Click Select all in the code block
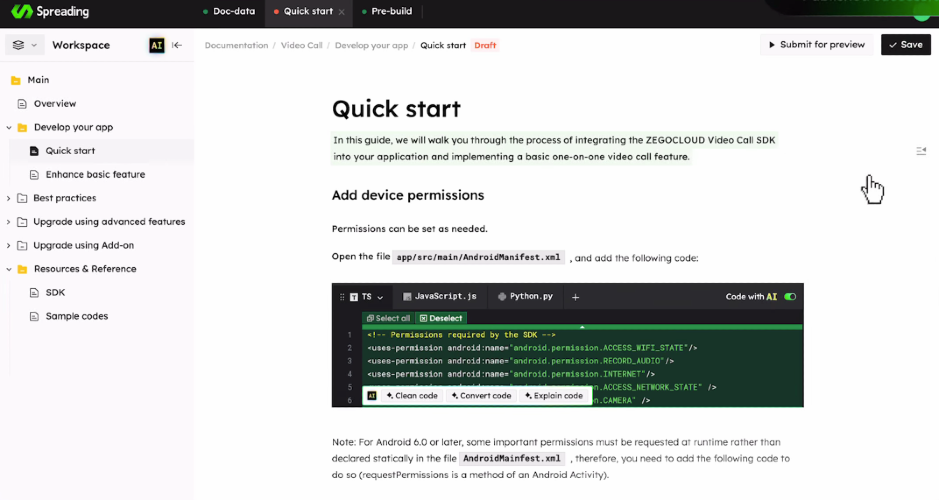Screen dimensions: 939x500 coord(388,319)
